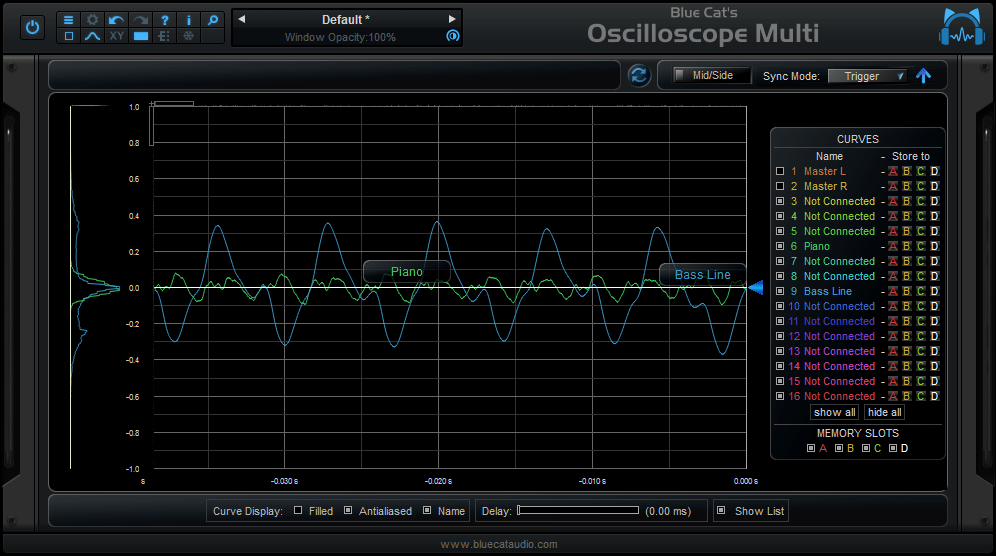The image size is (996, 556).
Task: Click the hide all button
Action: pyautogui.click(x=884, y=412)
